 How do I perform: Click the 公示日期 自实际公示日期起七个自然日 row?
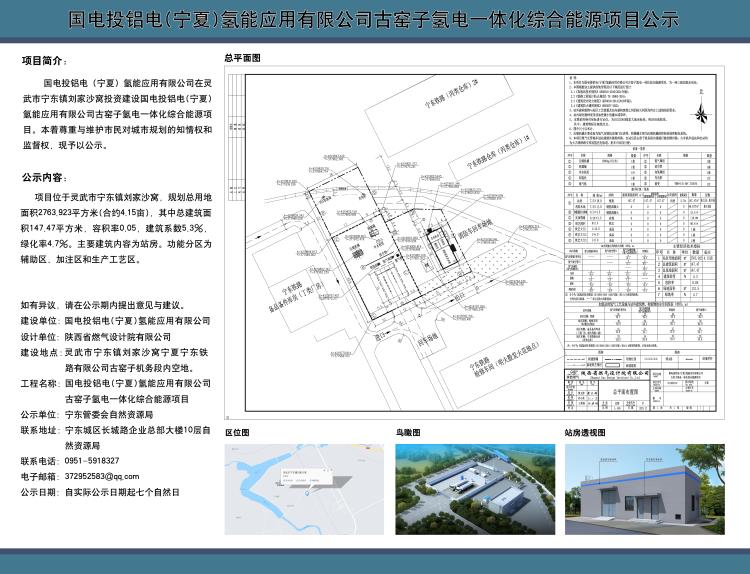pos(100,492)
